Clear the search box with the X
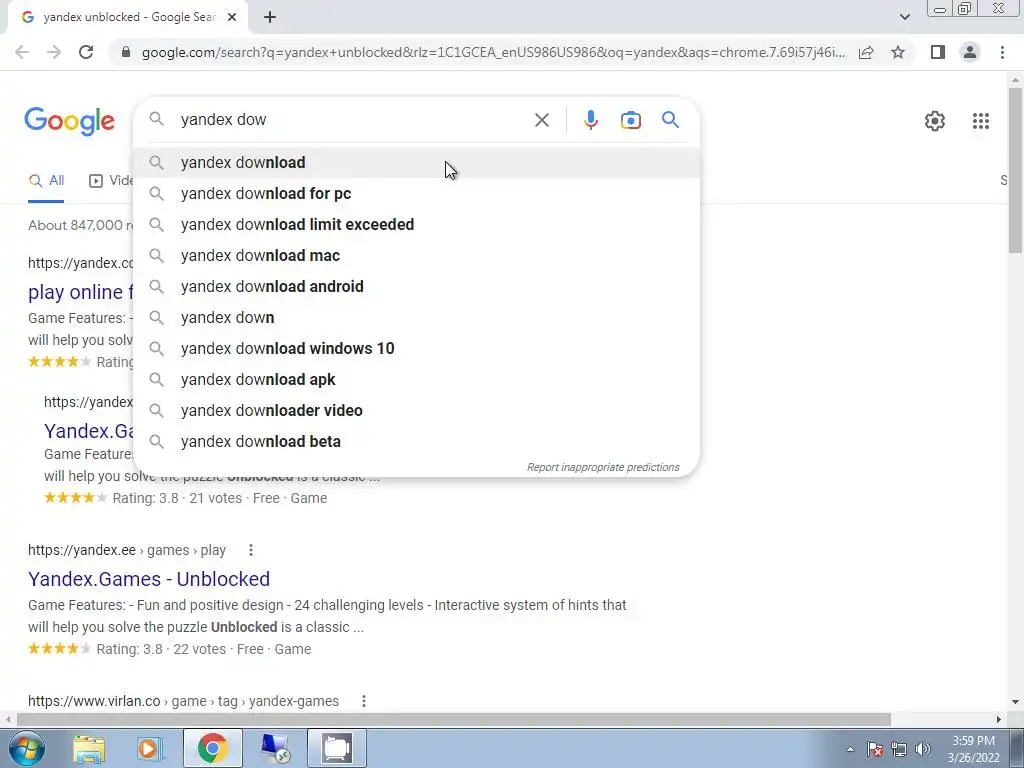 (541, 120)
